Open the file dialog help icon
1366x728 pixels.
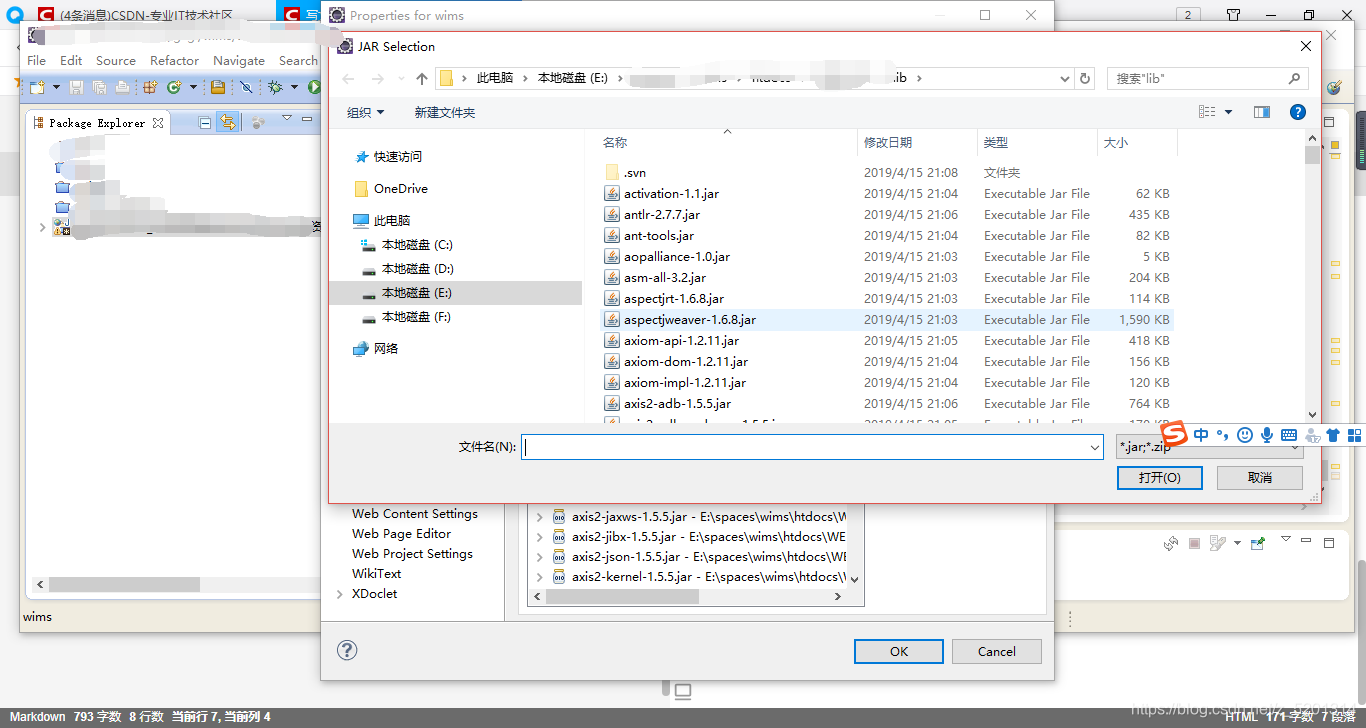coord(1298,112)
